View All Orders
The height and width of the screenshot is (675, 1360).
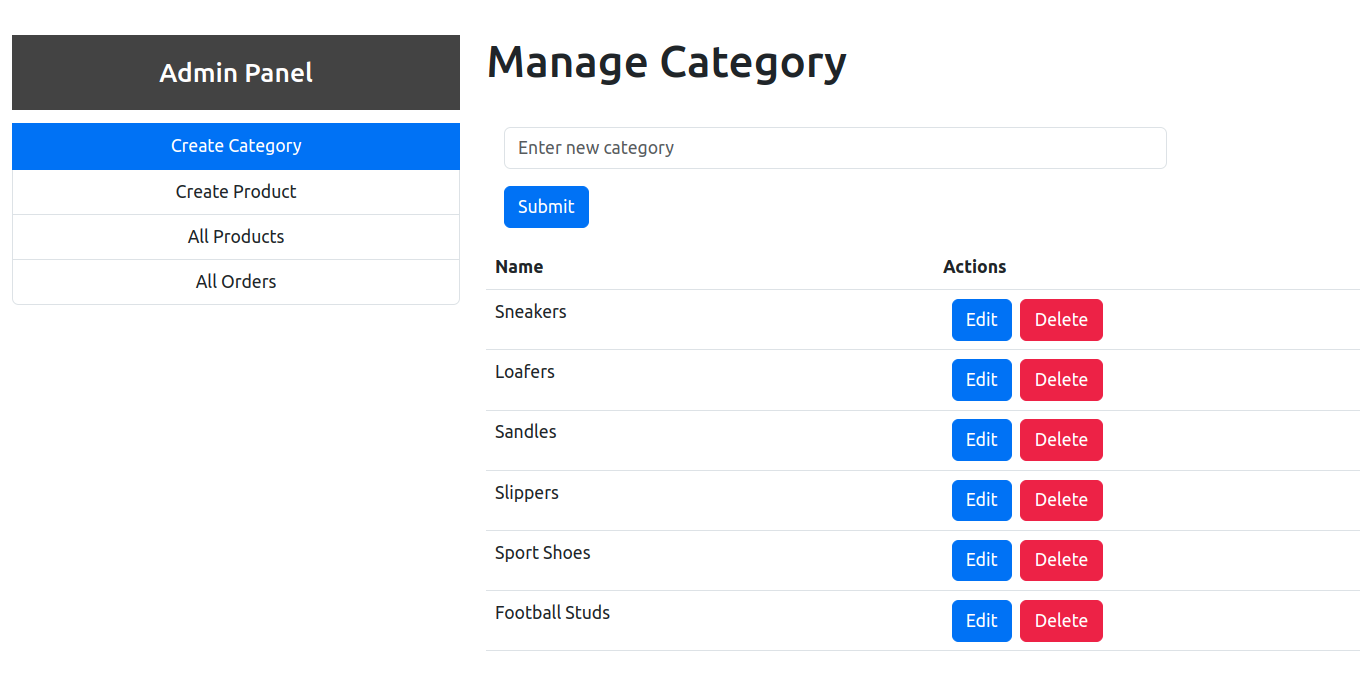236,281
